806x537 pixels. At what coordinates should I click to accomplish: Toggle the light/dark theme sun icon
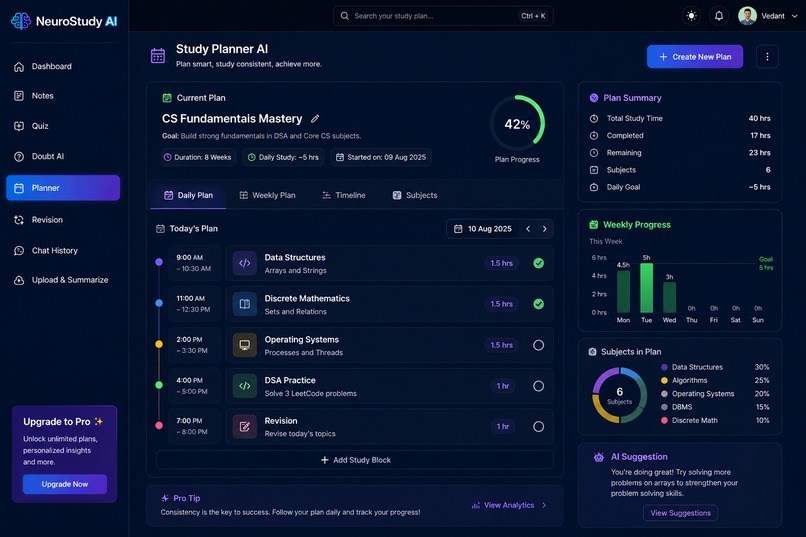point(691,16)
